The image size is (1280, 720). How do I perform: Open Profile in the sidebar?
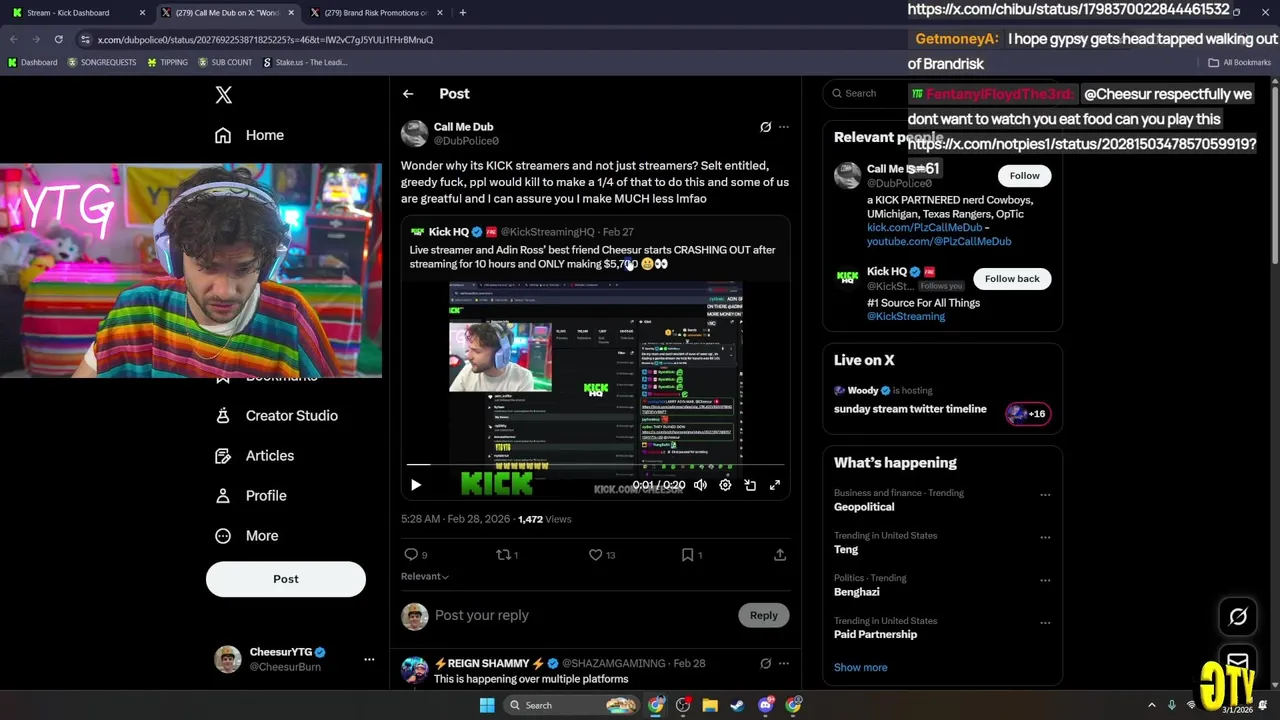(251, 495)
